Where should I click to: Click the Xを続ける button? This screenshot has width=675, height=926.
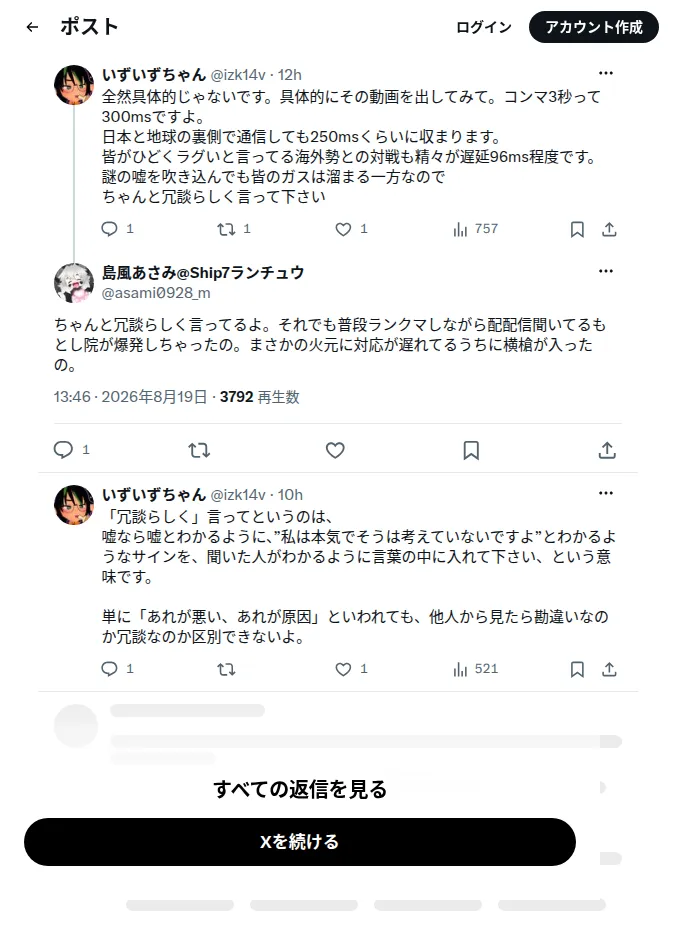[300, 842]
